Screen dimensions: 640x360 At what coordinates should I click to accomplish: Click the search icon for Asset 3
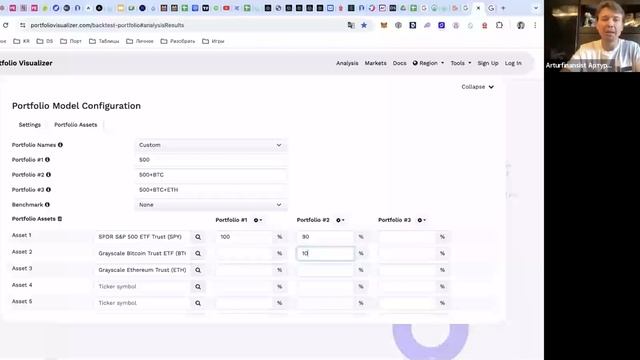(198, 270)
